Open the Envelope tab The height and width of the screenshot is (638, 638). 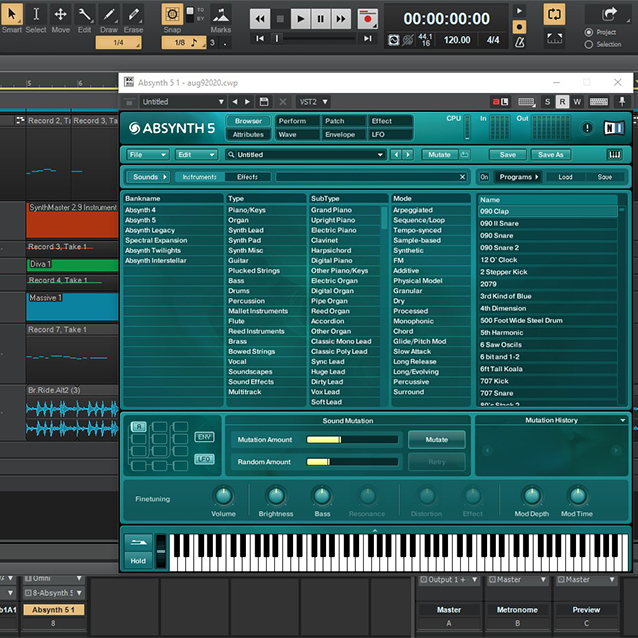point(339,134)
